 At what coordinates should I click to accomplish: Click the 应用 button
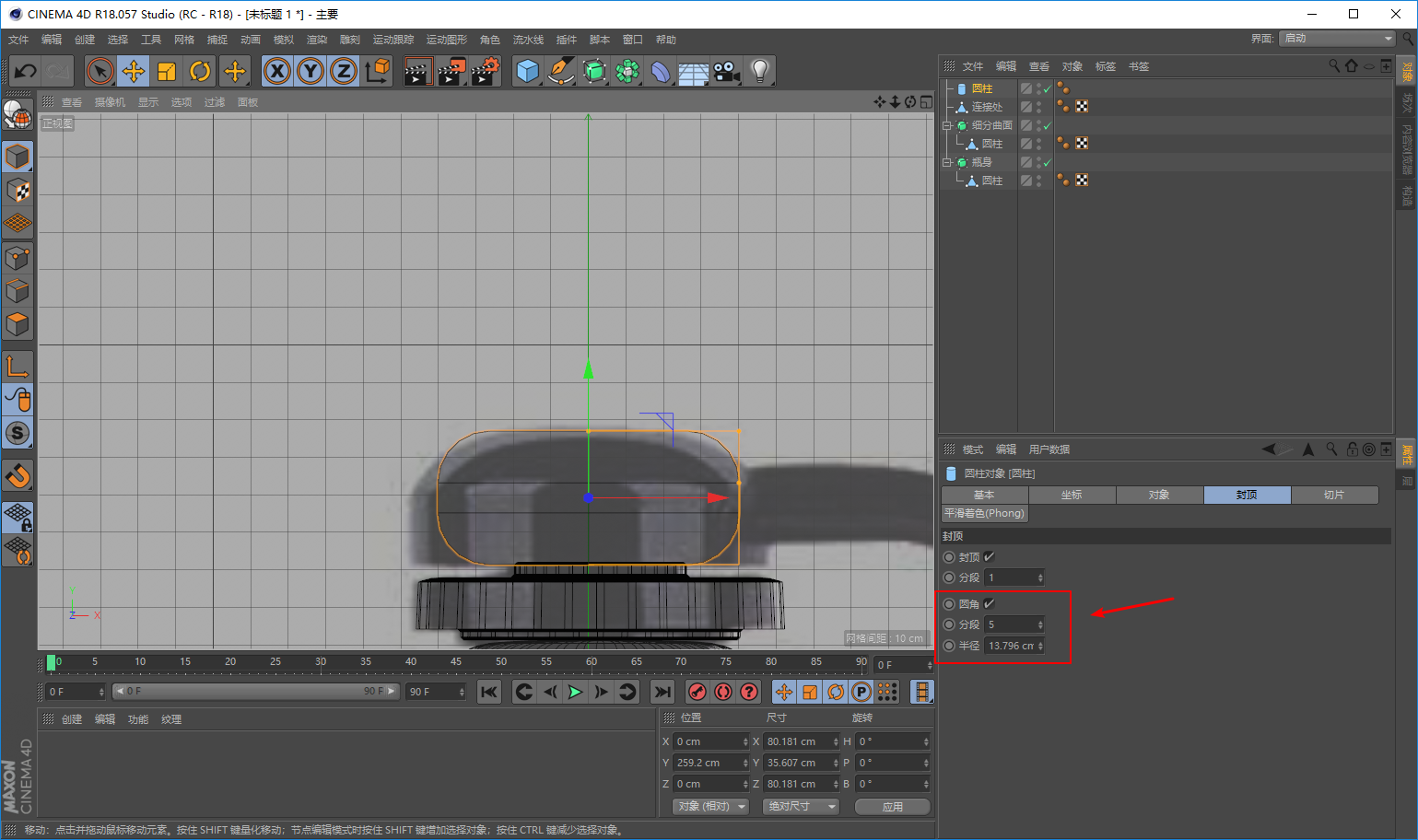[892, 807]
